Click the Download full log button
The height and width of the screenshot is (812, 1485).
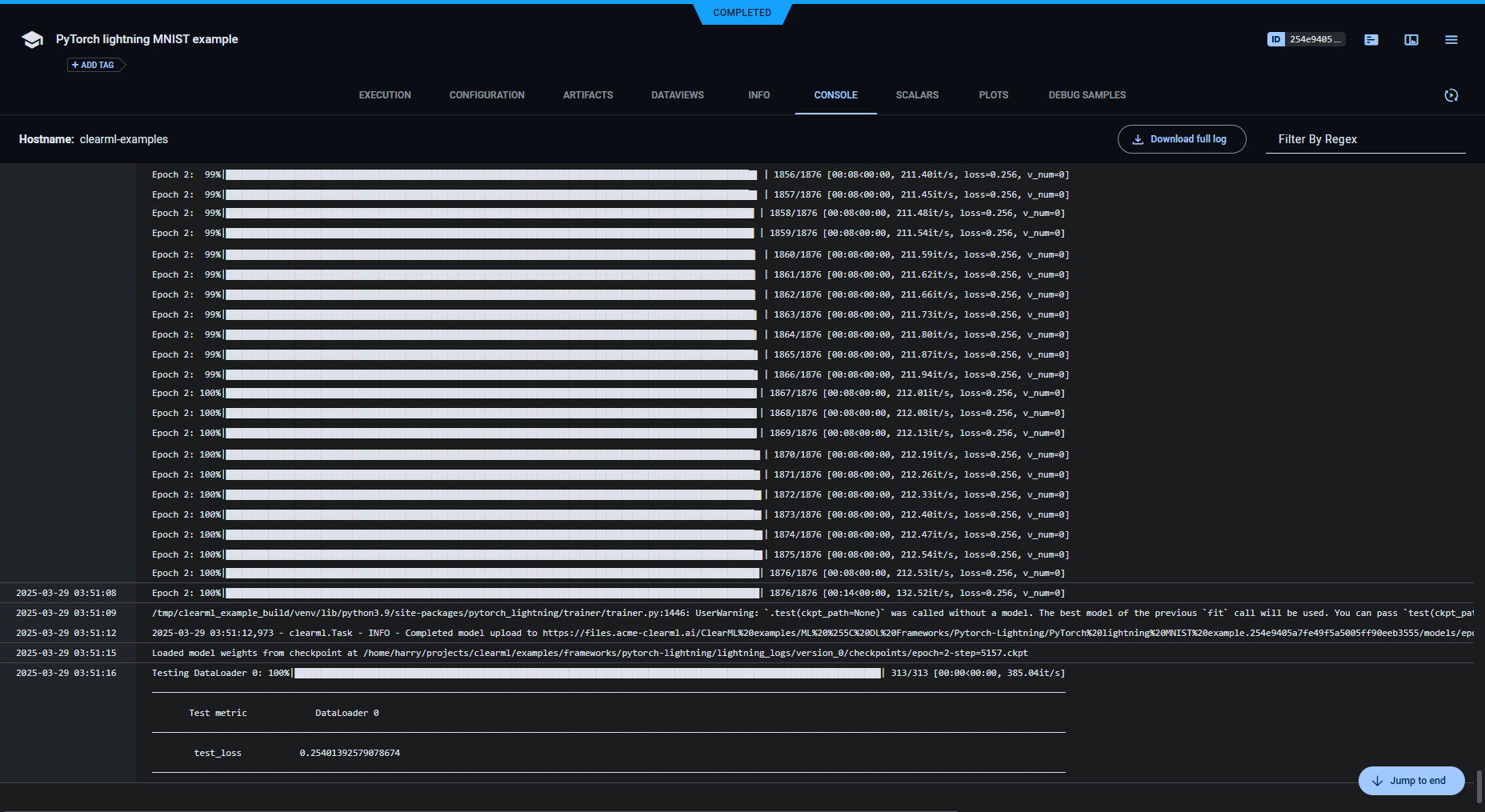(x=1181, y=139)
